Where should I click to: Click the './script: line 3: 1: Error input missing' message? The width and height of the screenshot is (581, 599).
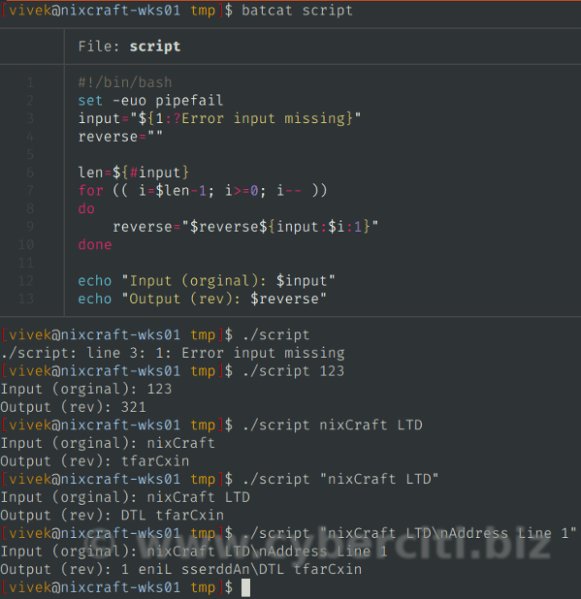point(172,353)
